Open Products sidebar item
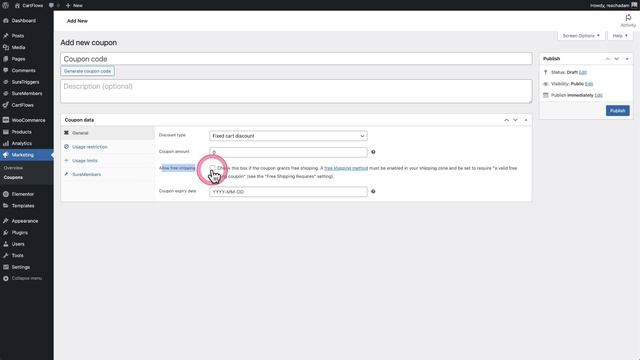The width and height of the screenshot is (640, 360). (21, 132)
